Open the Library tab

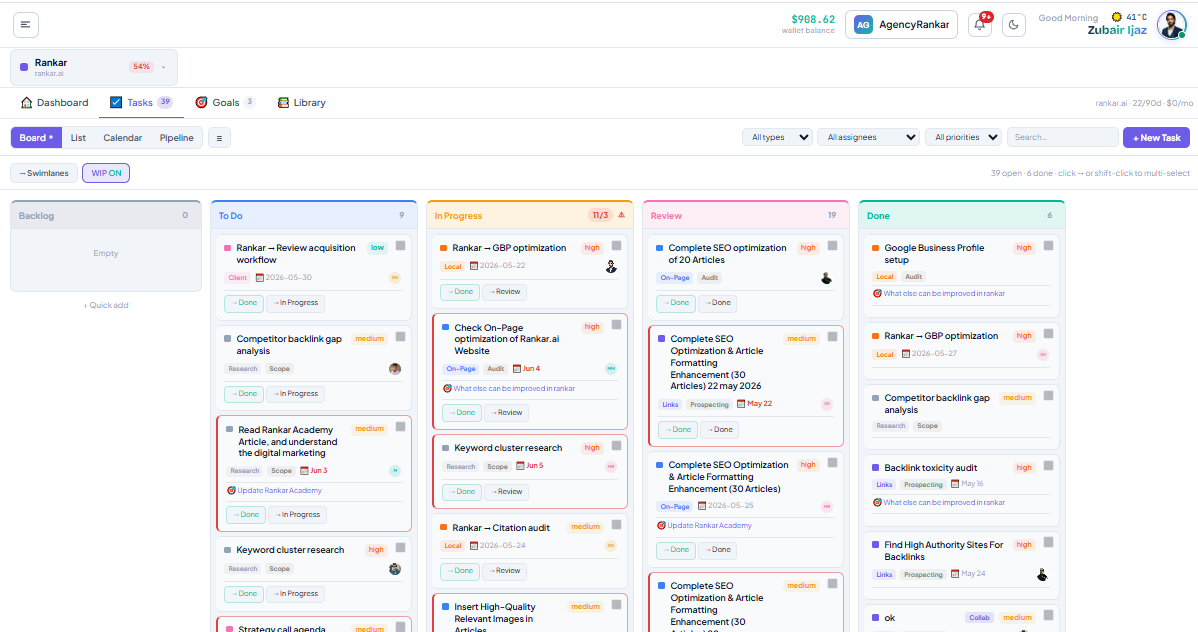(x=302, y=102)
